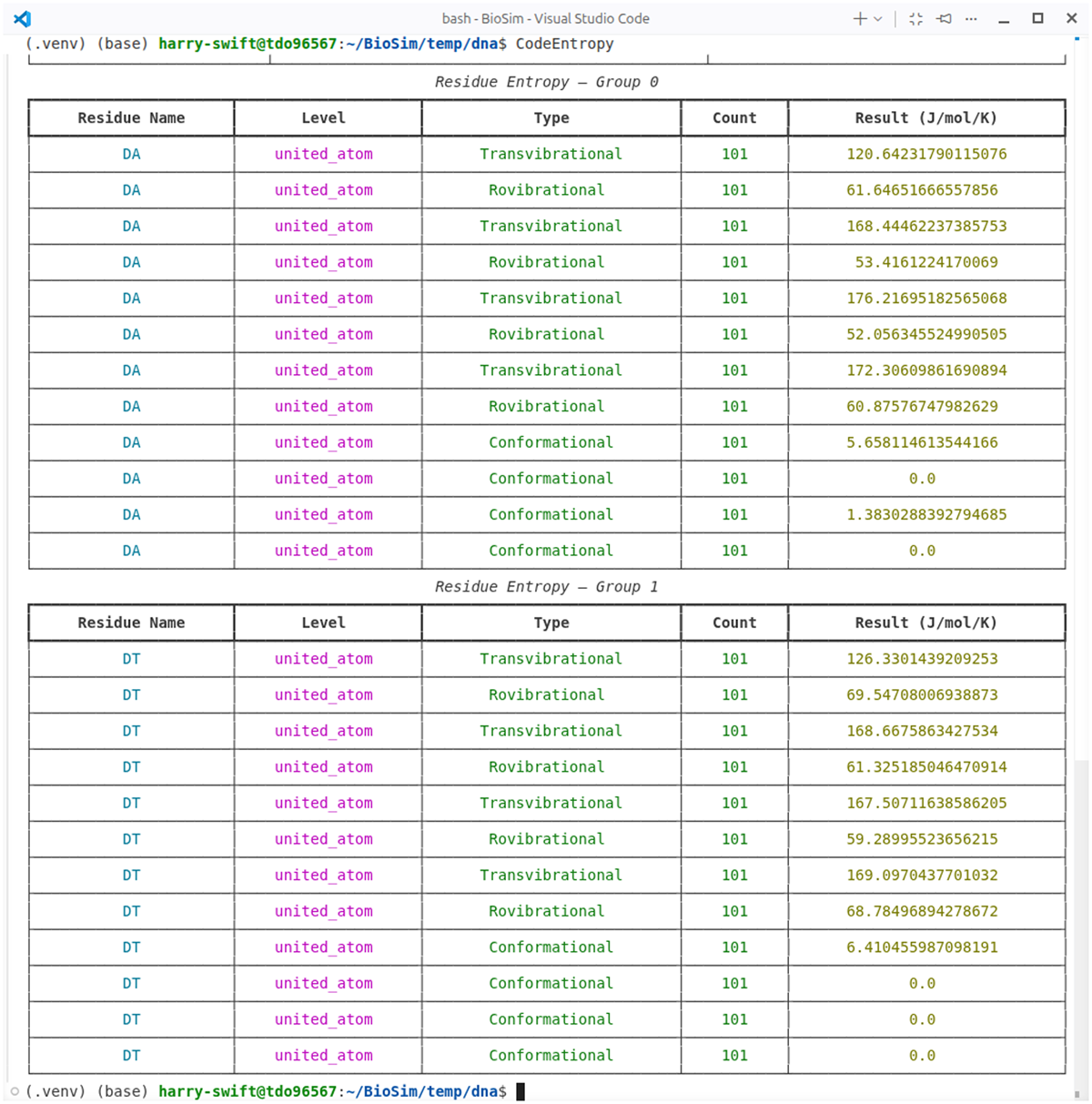The width and height of the screenshot is (1092, 1104).
Task: Click the value 120.64231790115076
Action: (x=926, y=154)
